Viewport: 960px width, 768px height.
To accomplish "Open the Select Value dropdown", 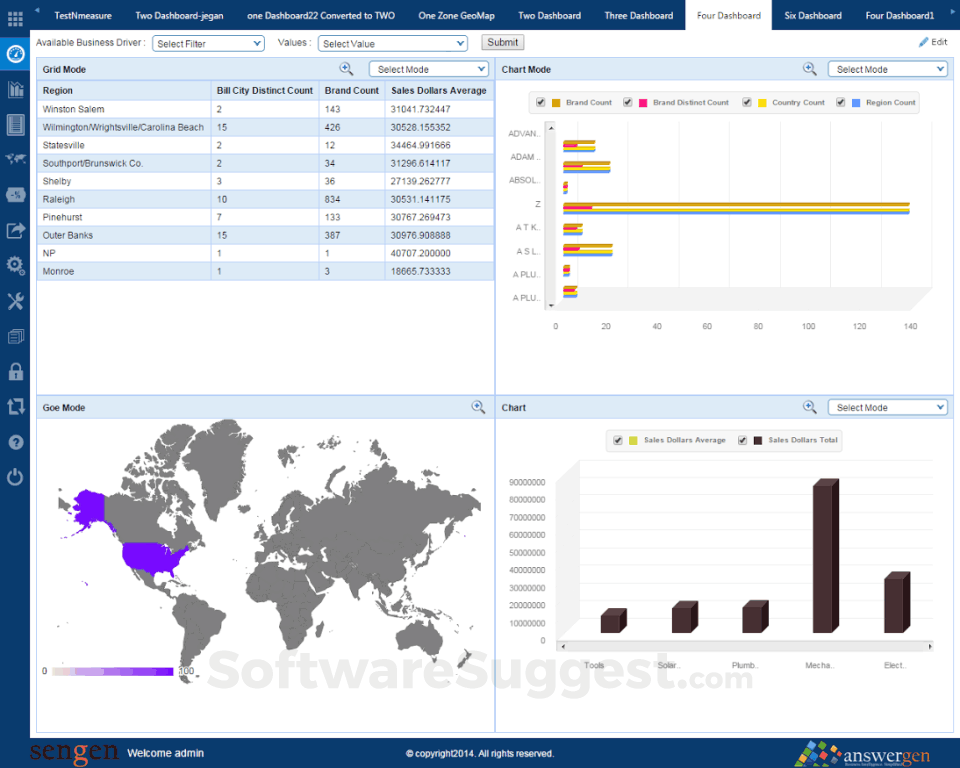I will coord(392,43).
